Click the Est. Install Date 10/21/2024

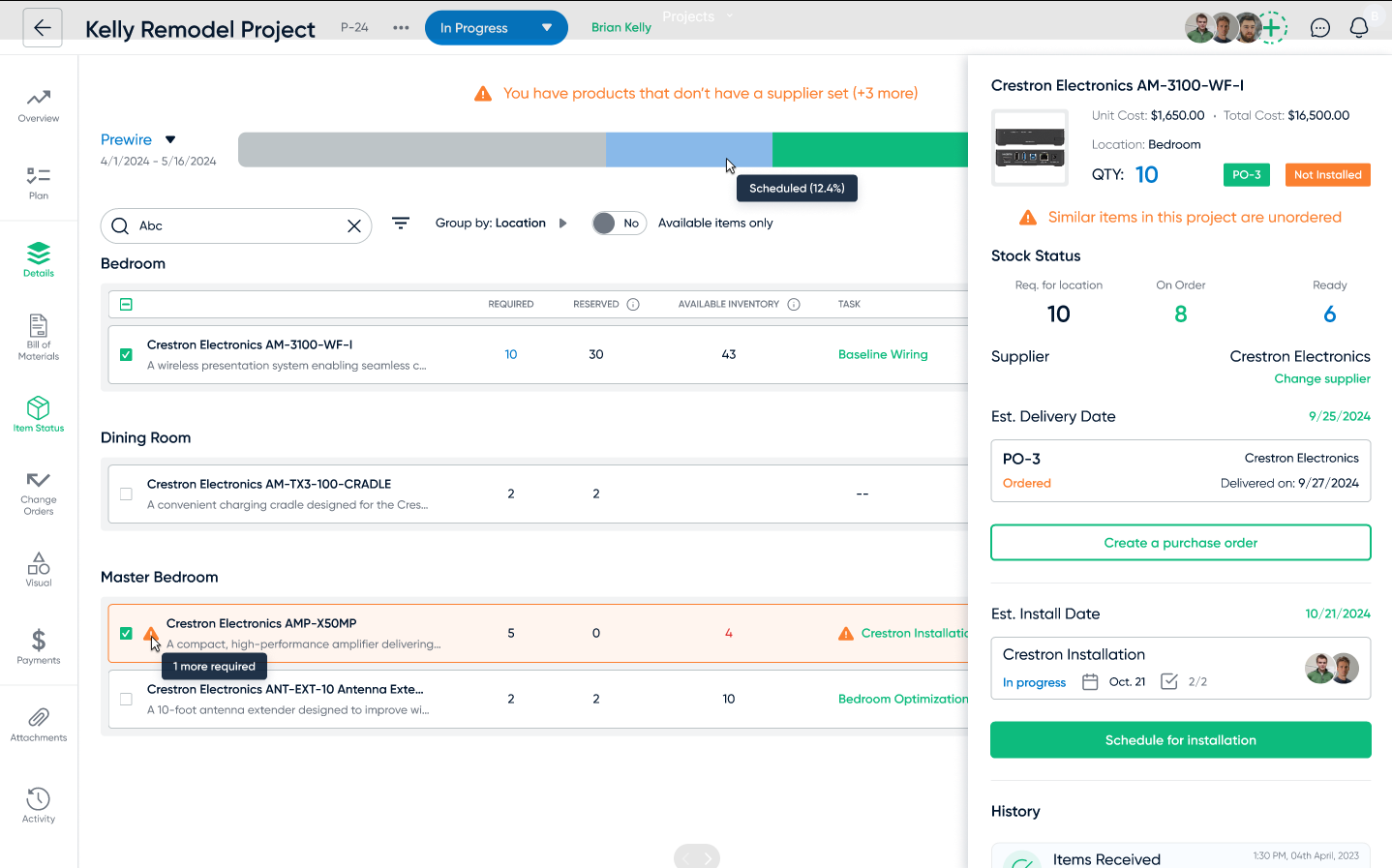point(1338,614)
